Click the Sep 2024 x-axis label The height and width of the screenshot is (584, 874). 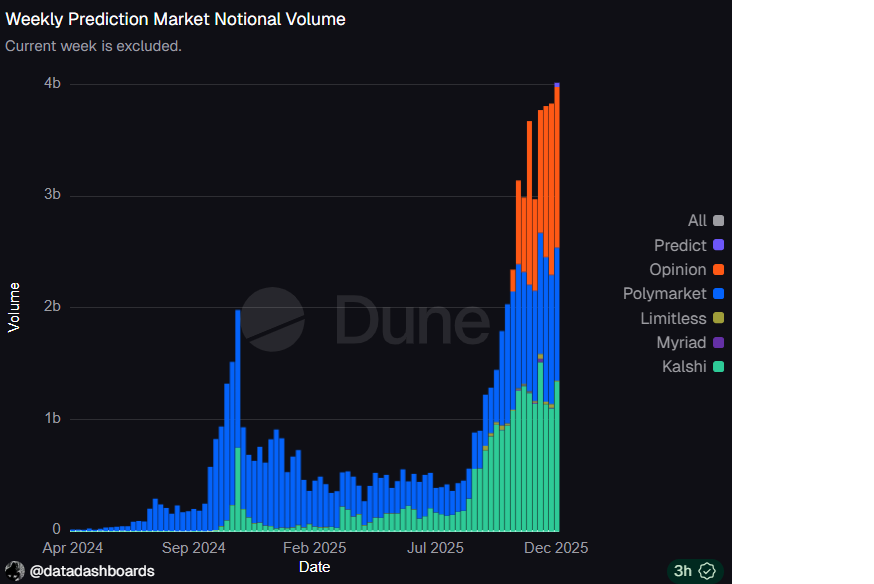click(x=193, y=548)
